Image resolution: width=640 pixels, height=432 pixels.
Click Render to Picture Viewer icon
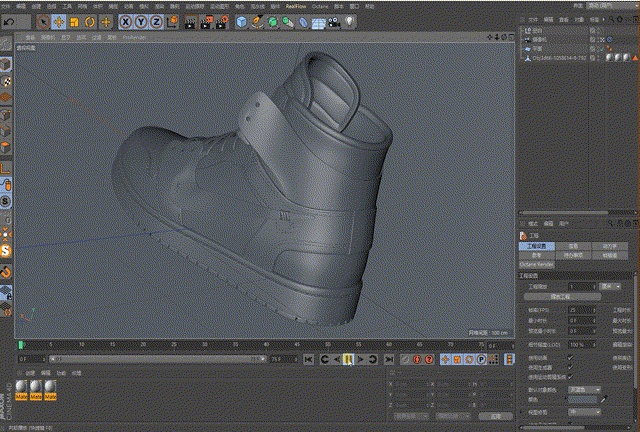pos(206,22)
